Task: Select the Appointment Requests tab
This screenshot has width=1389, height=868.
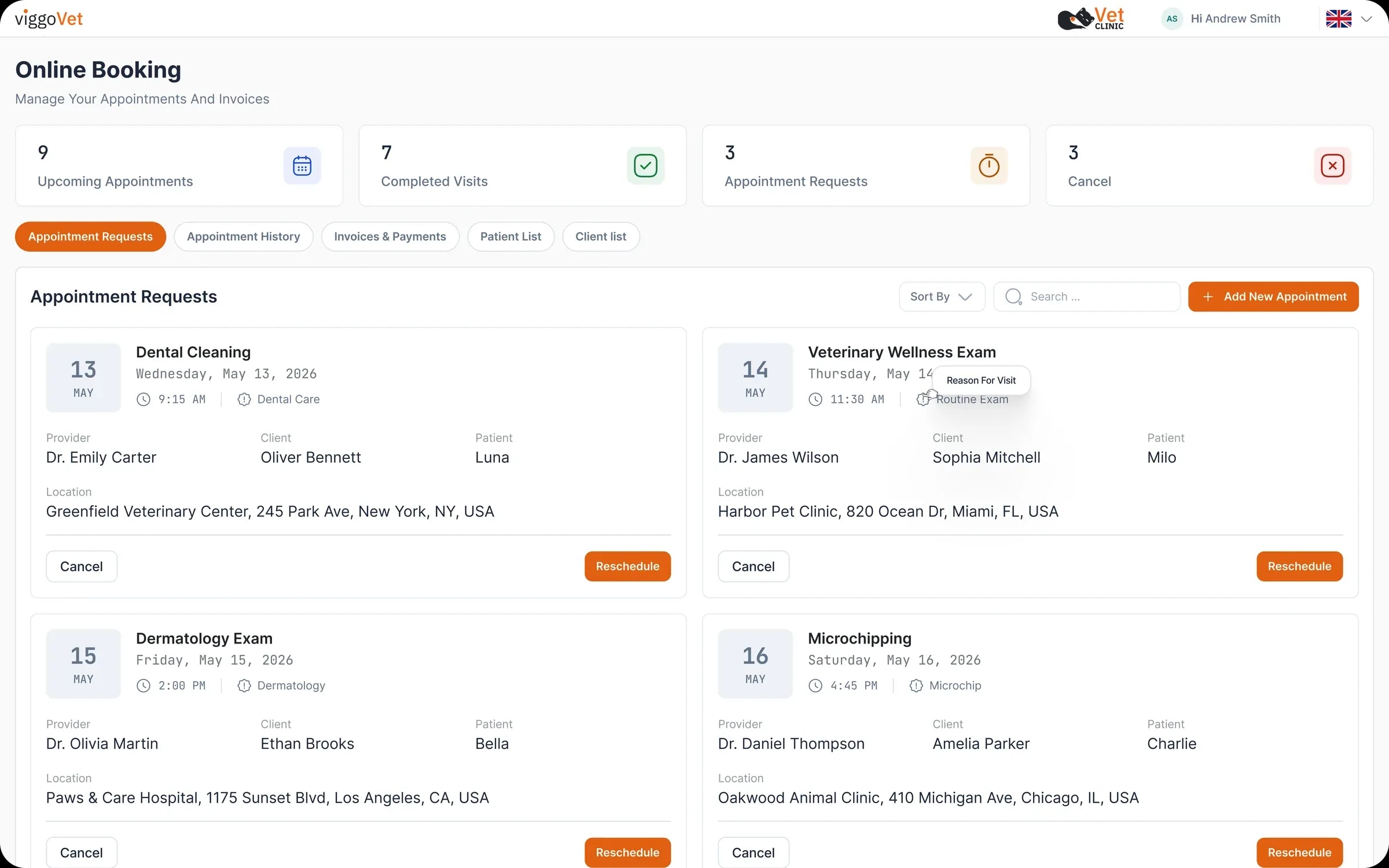Action: pos(90,237)
